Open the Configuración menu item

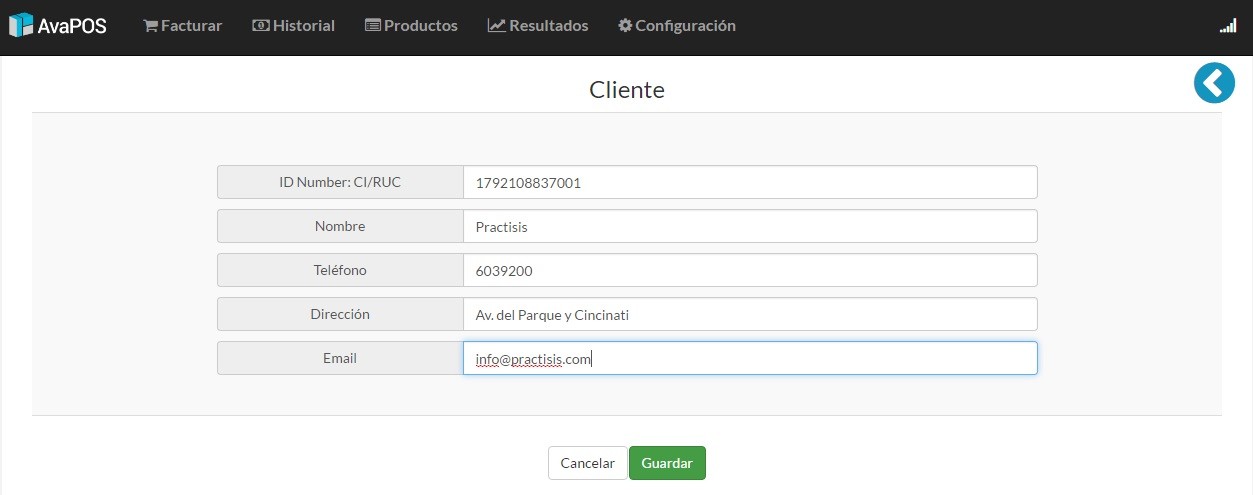point(677,26)
